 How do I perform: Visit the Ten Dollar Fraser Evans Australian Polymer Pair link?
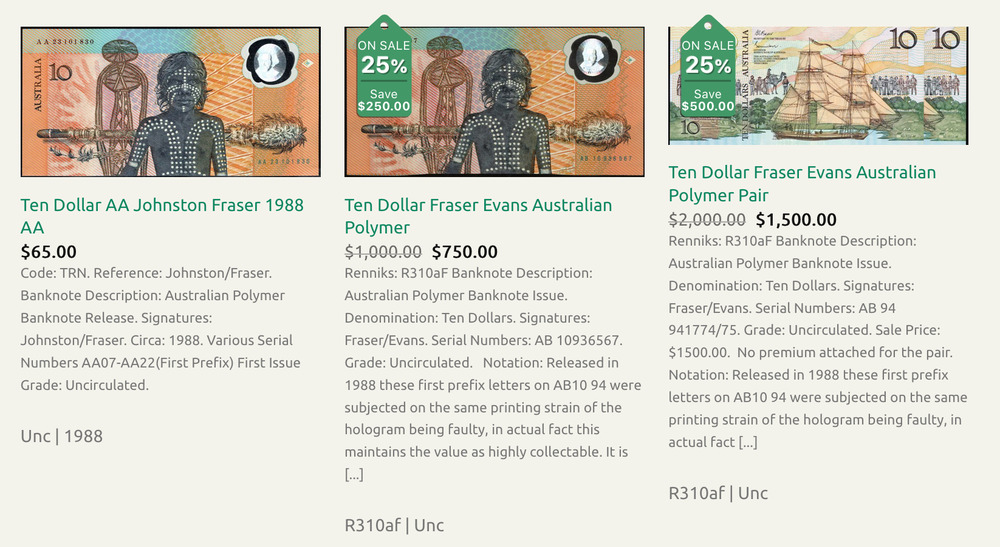(802, 183)
